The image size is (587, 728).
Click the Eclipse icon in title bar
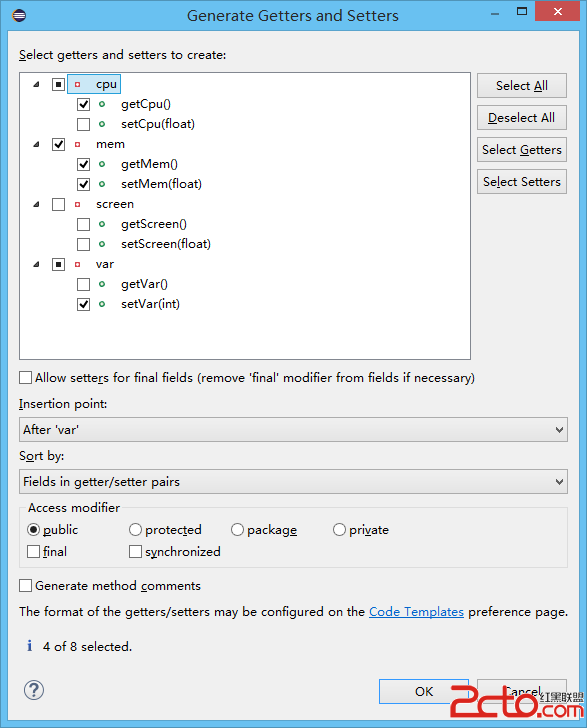[x=19, y=15]
